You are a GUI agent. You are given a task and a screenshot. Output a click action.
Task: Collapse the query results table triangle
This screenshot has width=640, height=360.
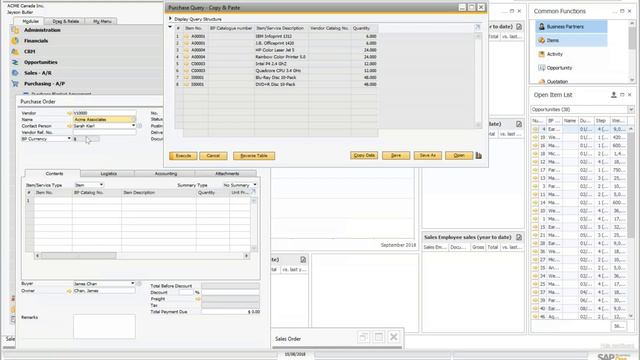coord(170,27)
